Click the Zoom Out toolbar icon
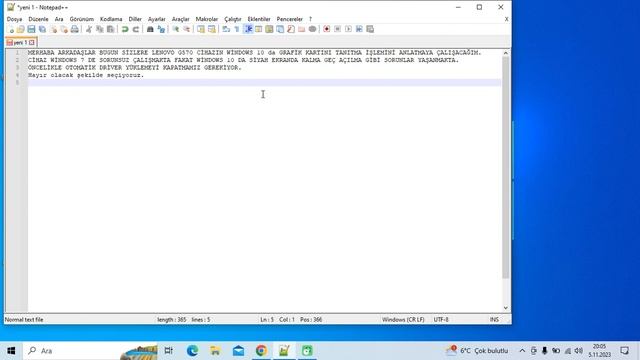The image size is (640, 360). (187, 29)
